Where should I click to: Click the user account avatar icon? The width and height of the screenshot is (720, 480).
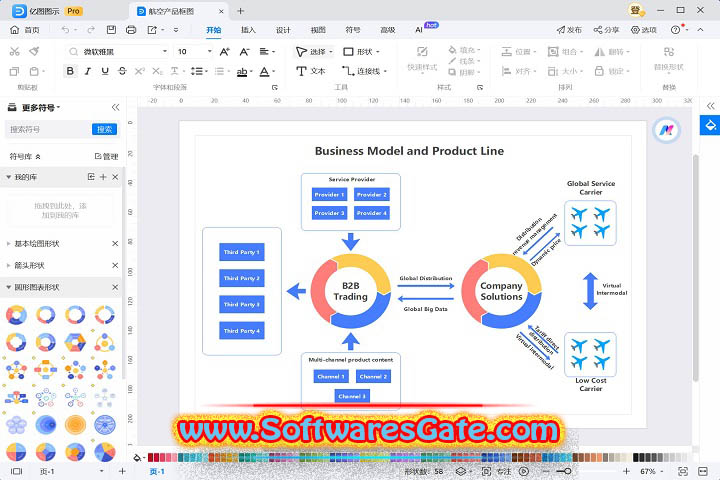[636, 10]
